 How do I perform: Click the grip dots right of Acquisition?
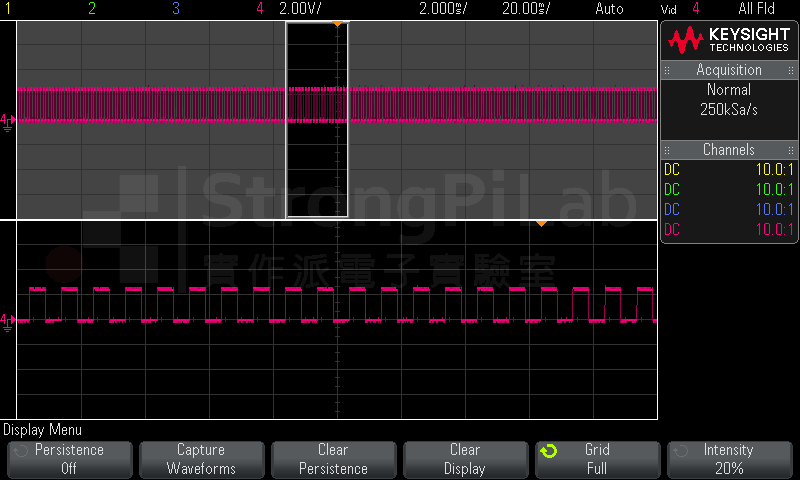[791, 70]
